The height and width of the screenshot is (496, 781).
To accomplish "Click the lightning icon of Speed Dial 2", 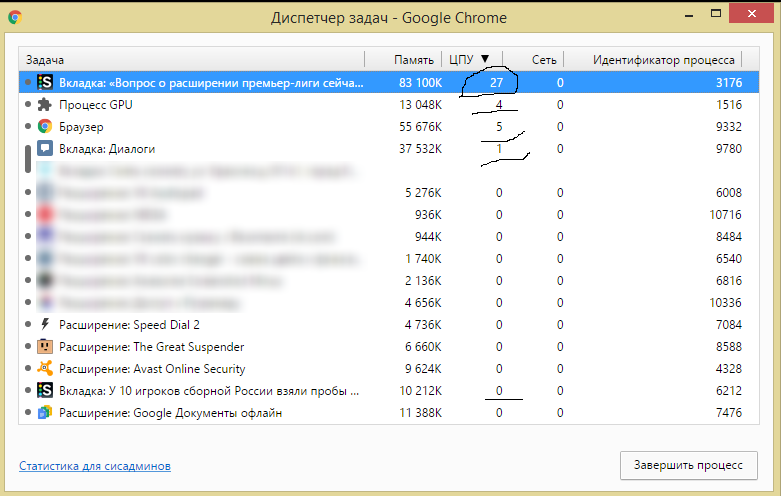I will tap(45, 325).
